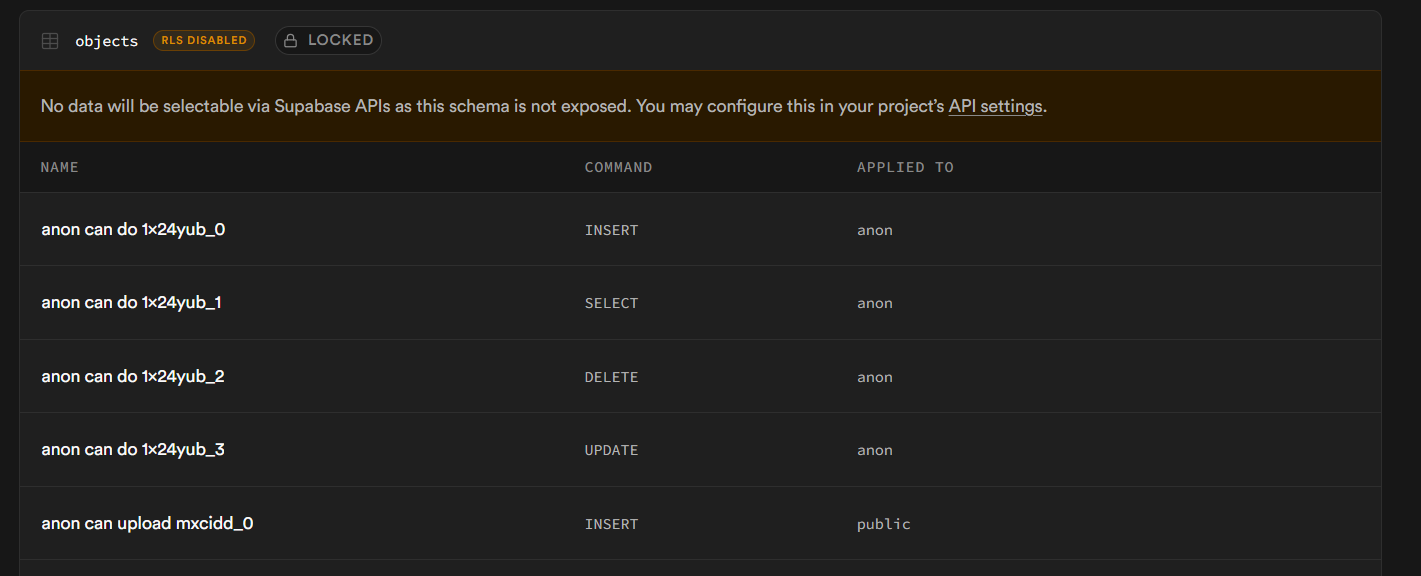Click the COMMAND column header
This screenshot has height=576, width=1421.
(x=618, y=167)
